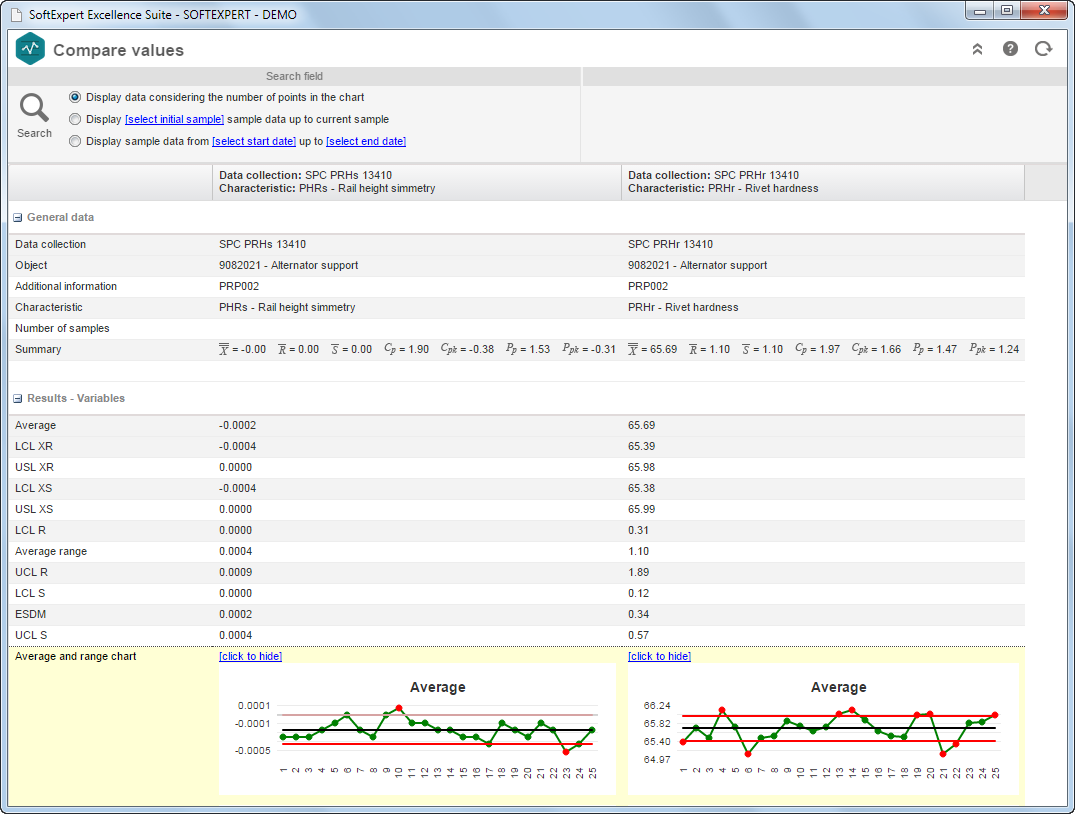This screenshot has width=1075, height=814.
Task: Select display data by number of points radio
Action: [x=75, y=97]
